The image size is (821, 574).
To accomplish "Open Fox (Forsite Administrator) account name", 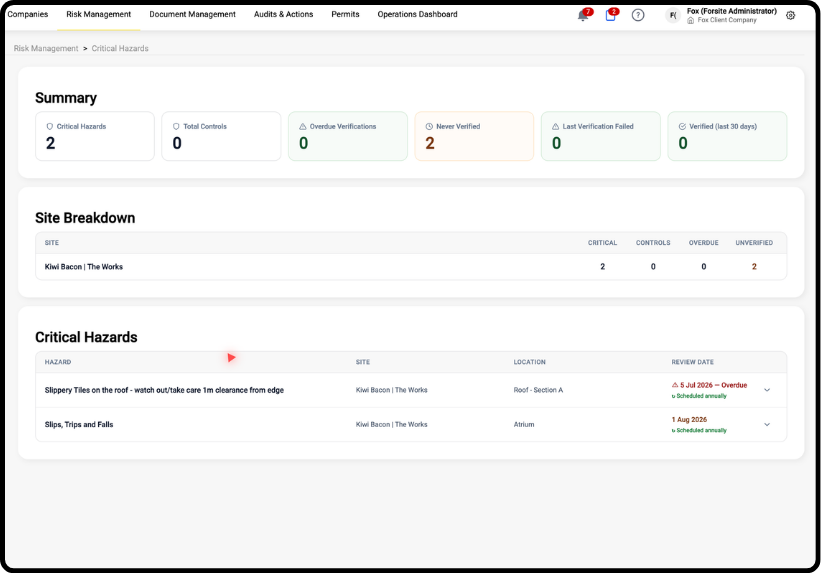I will coord(731,11).
